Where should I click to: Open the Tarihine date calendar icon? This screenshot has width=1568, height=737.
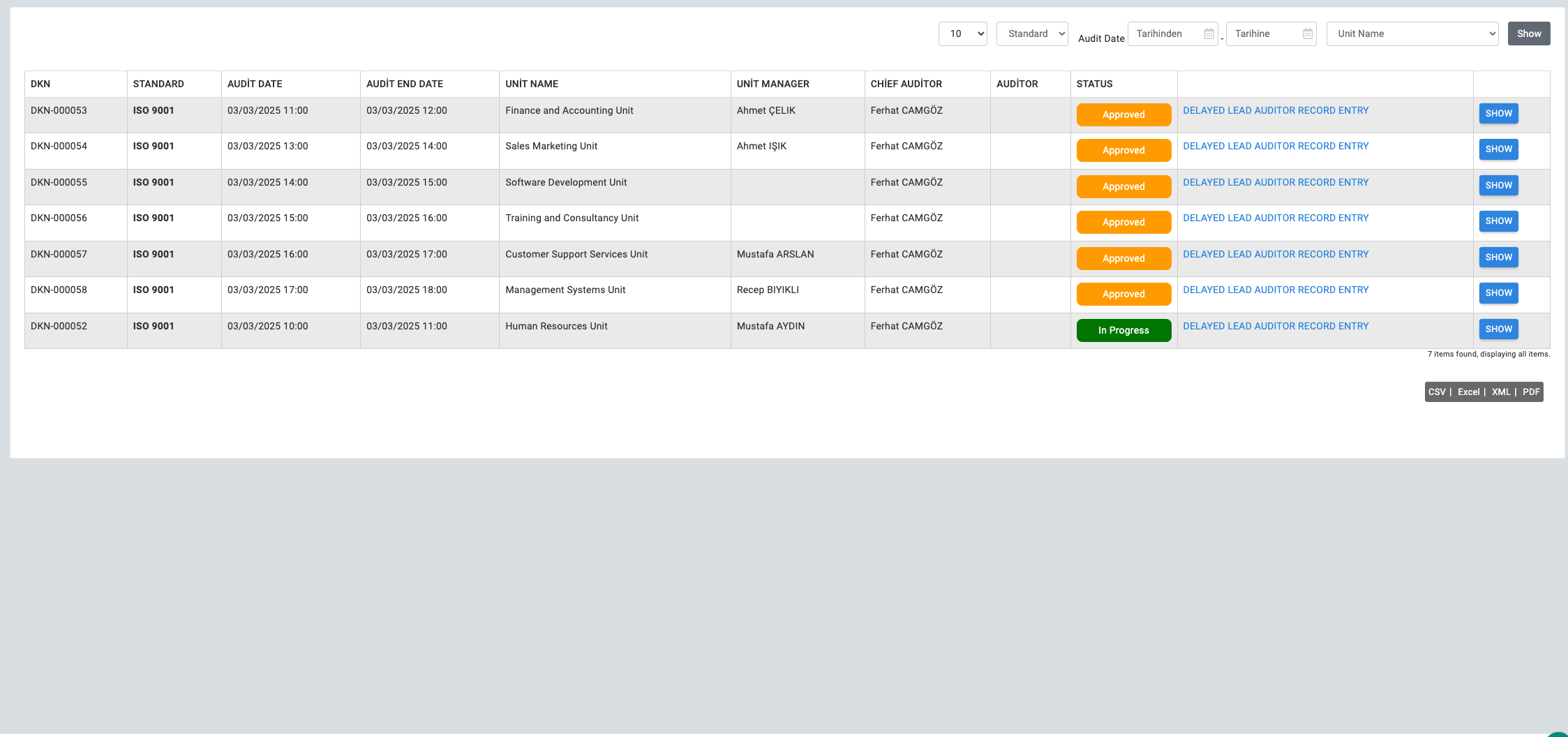tap(1307, 34)
